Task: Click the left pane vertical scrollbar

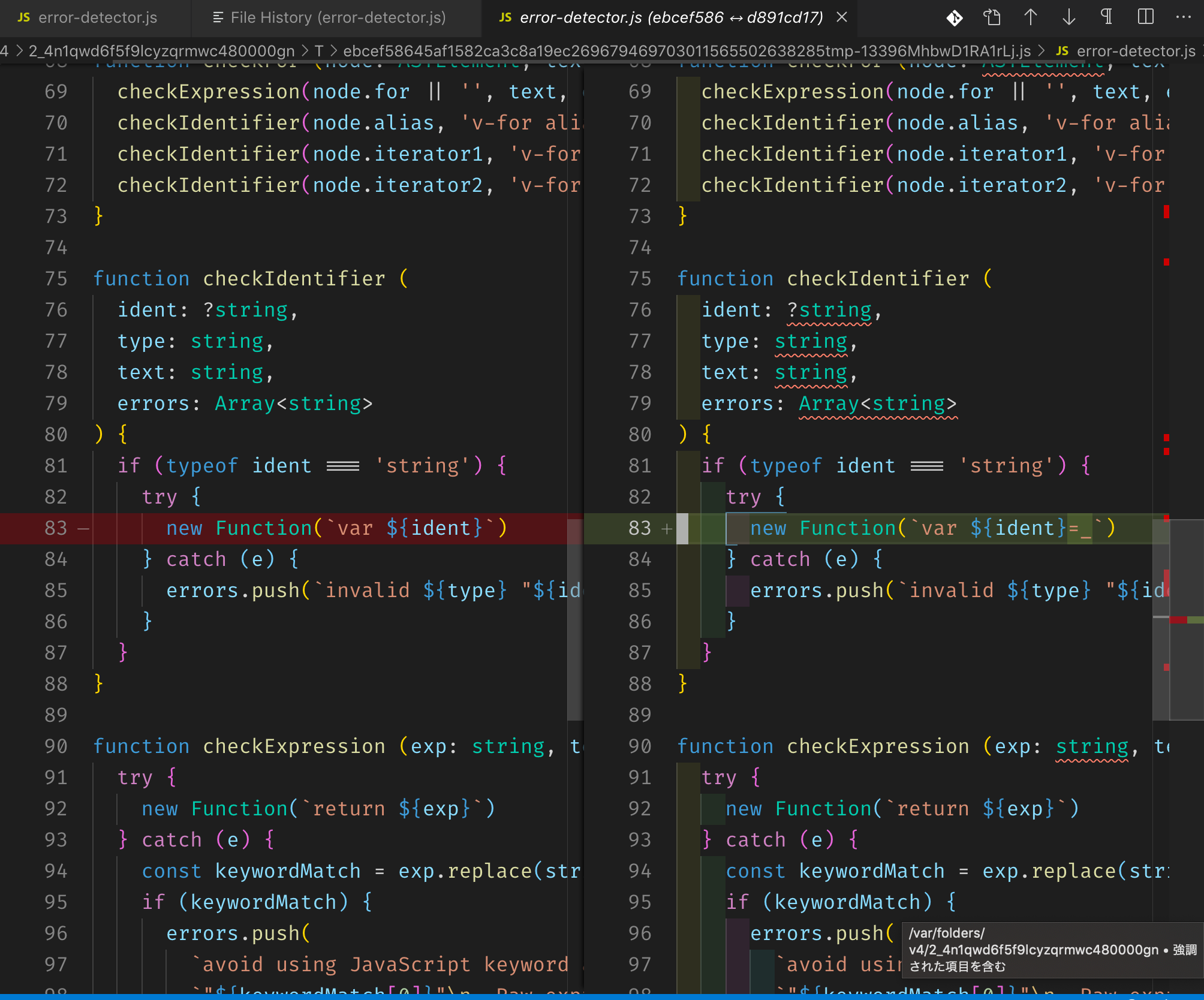Action: [575, 619]
